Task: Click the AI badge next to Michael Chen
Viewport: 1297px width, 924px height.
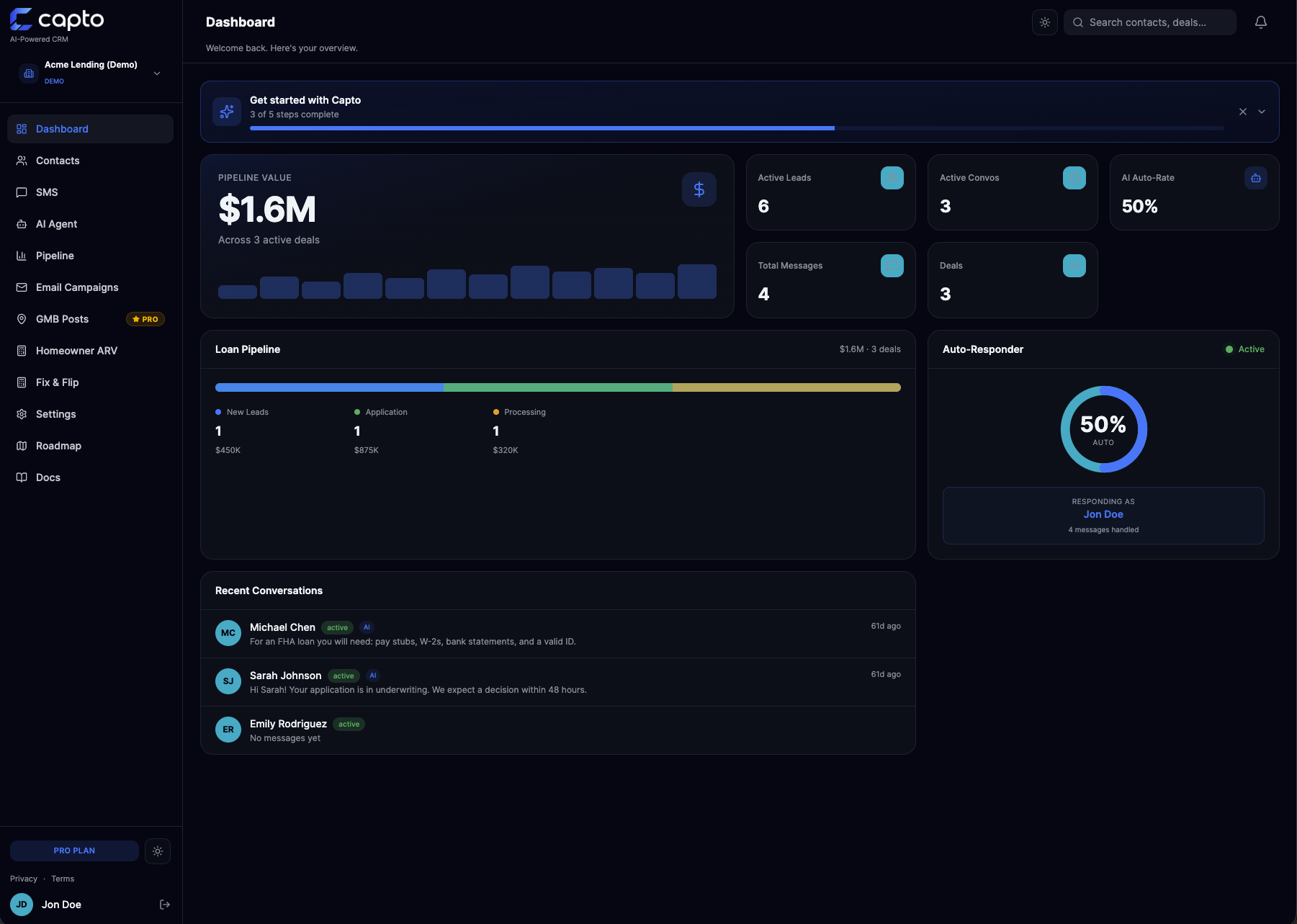Action: pos(367,627)
